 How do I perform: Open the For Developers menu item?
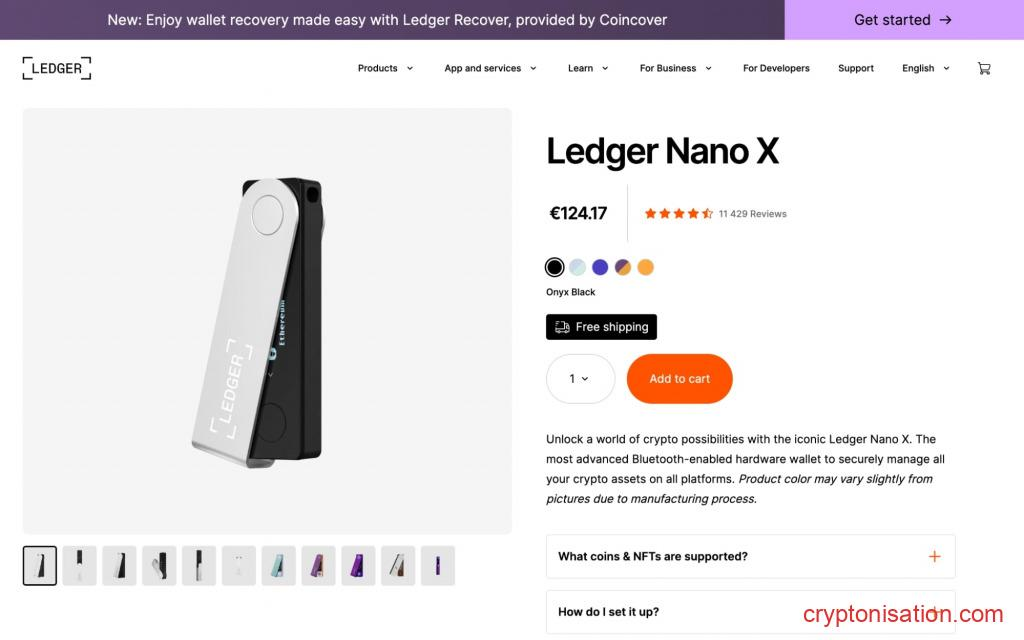click(x=776, y=68)
